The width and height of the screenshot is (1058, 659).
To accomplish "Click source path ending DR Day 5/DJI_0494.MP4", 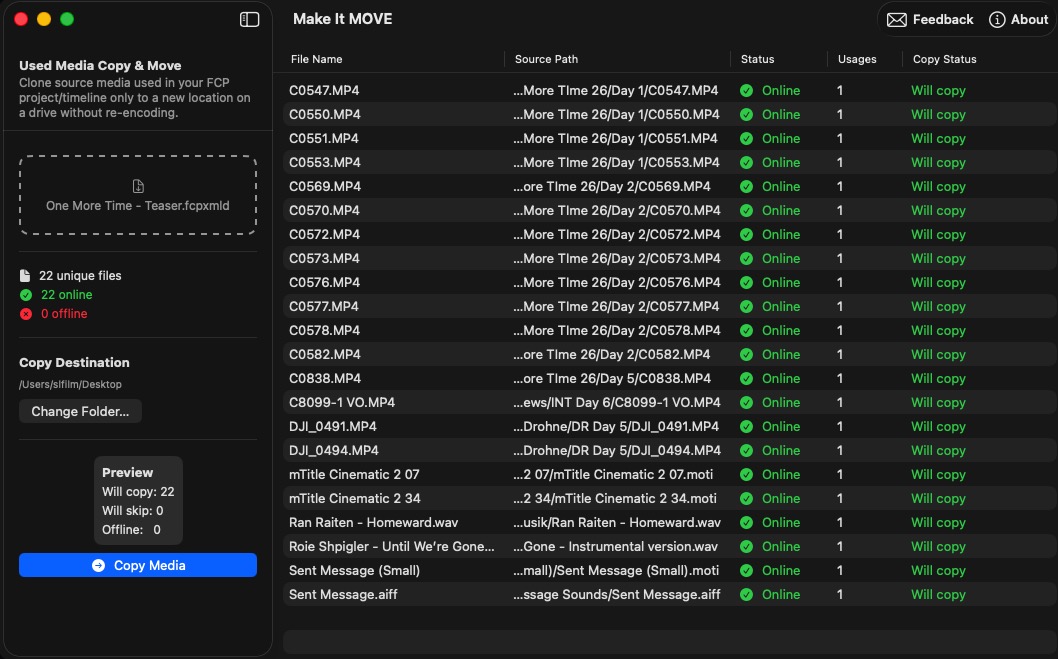I will [617, 451].
